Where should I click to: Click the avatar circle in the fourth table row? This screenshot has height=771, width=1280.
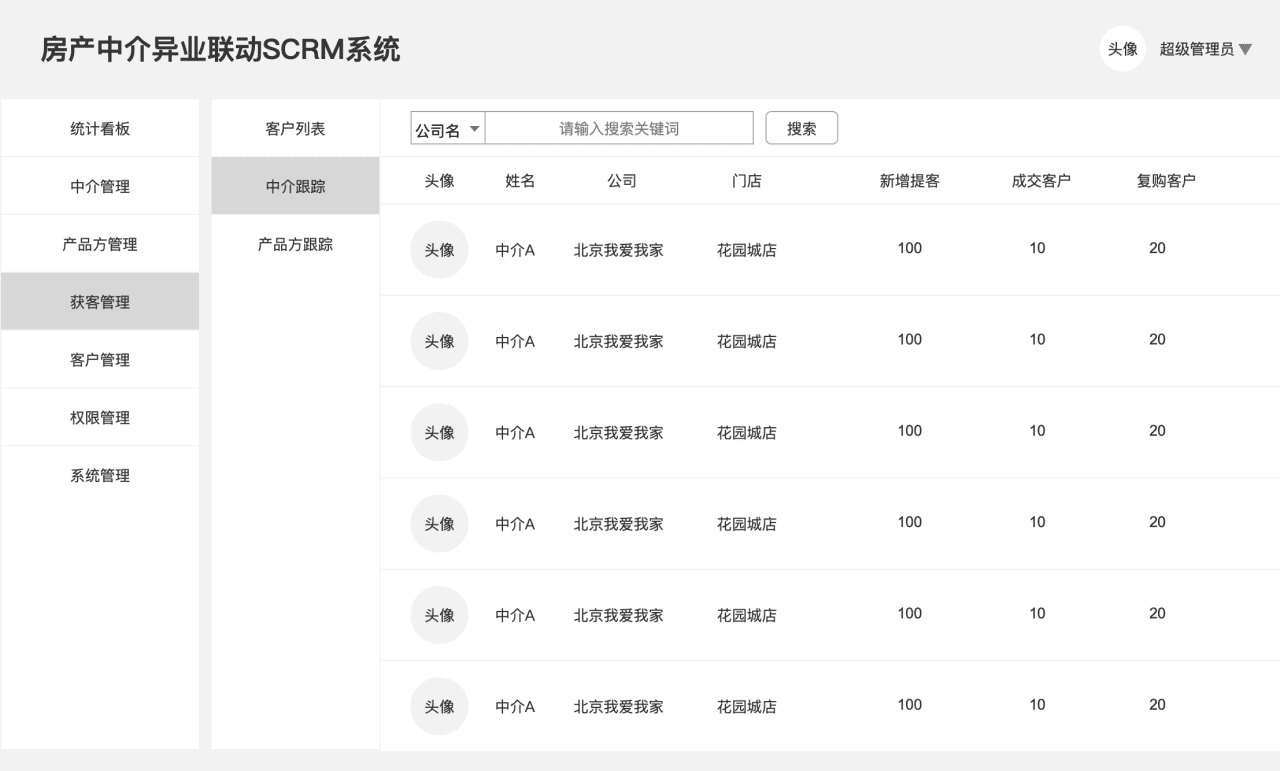439,524
